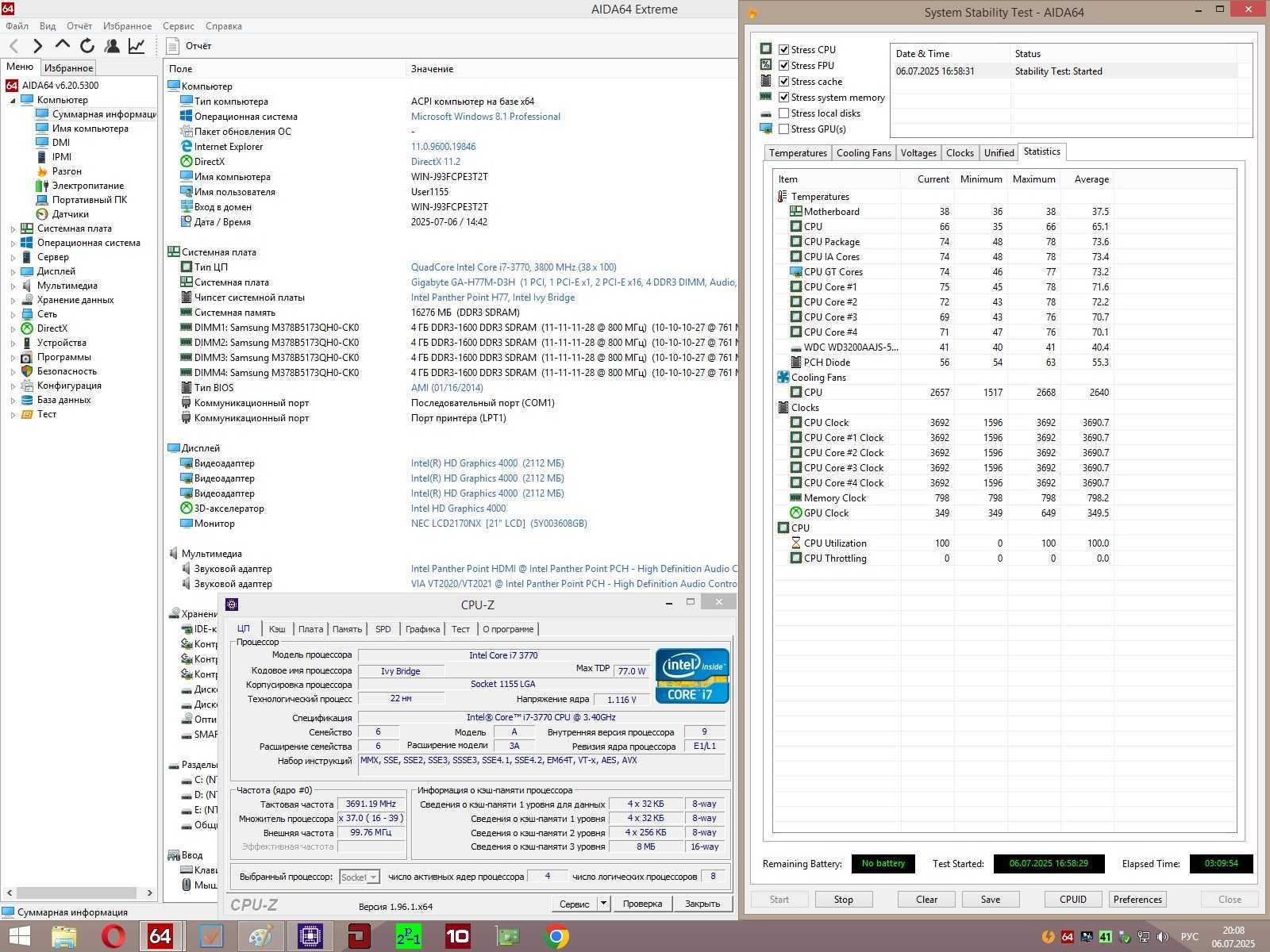Uncheck Stress CPU checkbox
This screenshot has width=1270, height=952.
[x=784, y=49]
